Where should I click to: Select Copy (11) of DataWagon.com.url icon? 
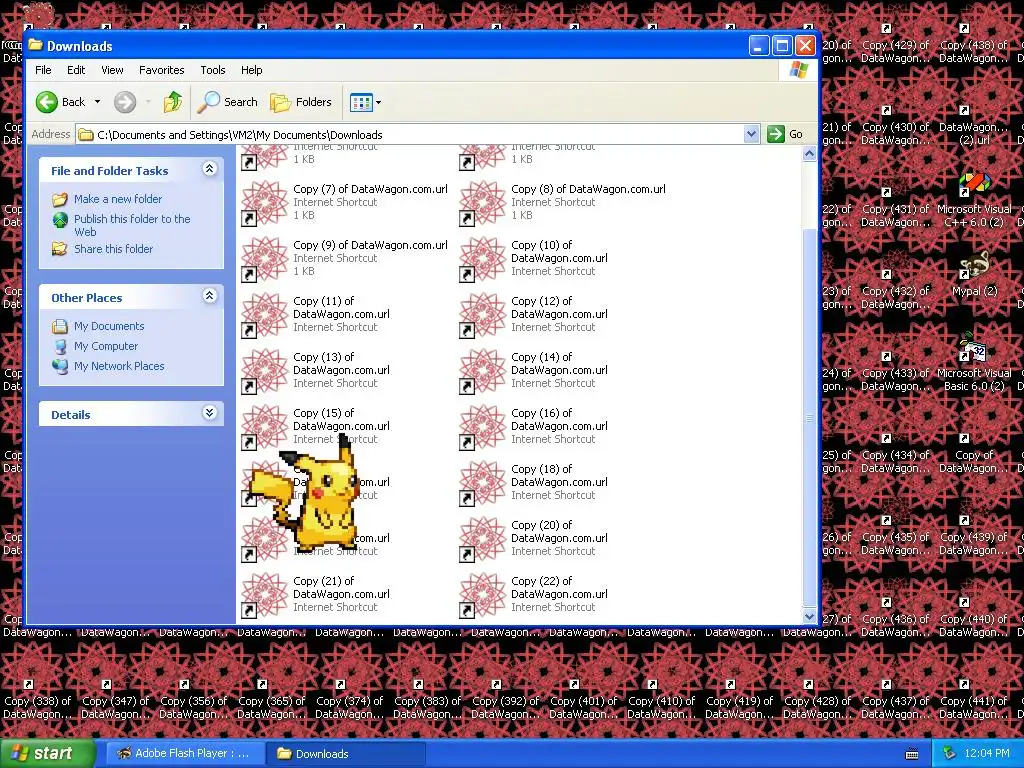pyautogui.click(x=264, y=315)
